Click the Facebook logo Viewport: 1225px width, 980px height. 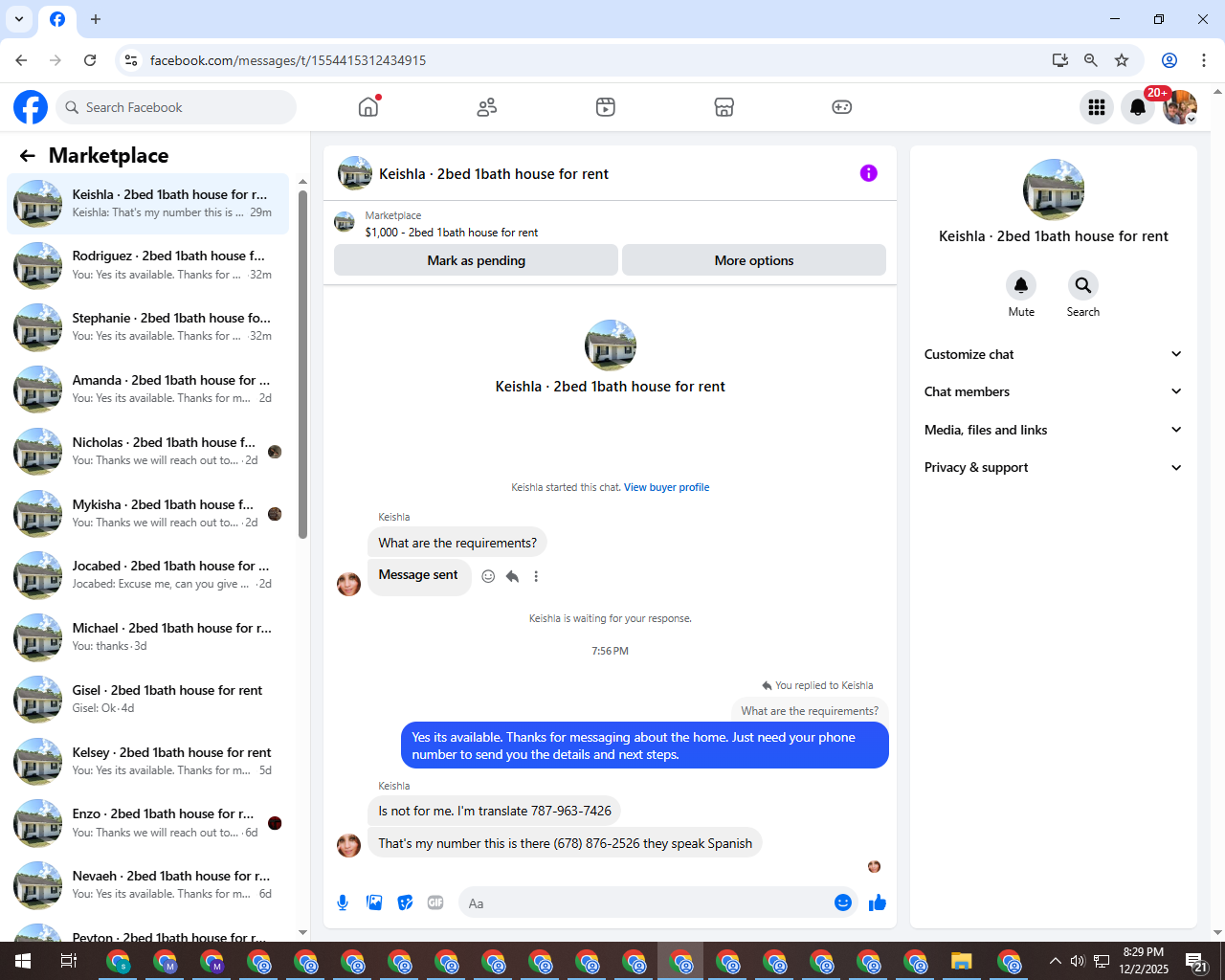31,107
